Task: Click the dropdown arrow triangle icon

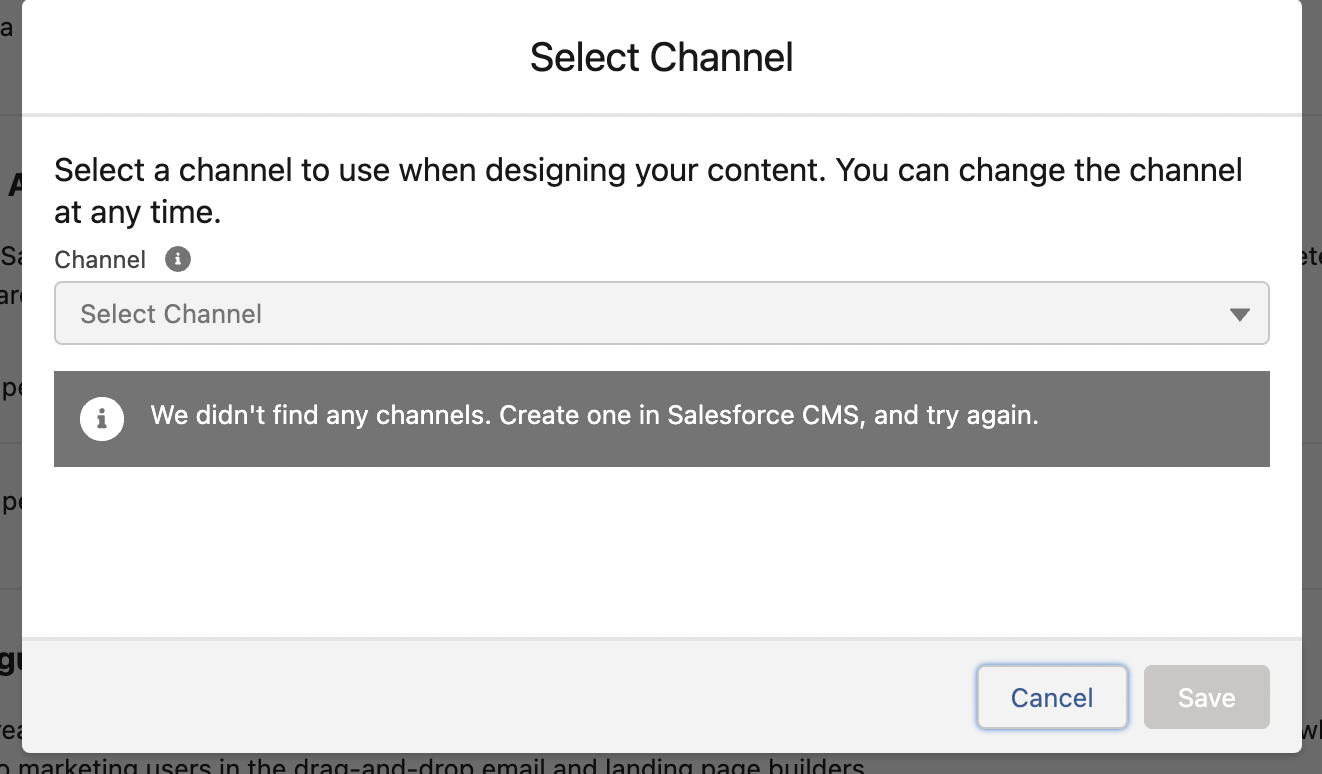Action: click(1240, 314)
